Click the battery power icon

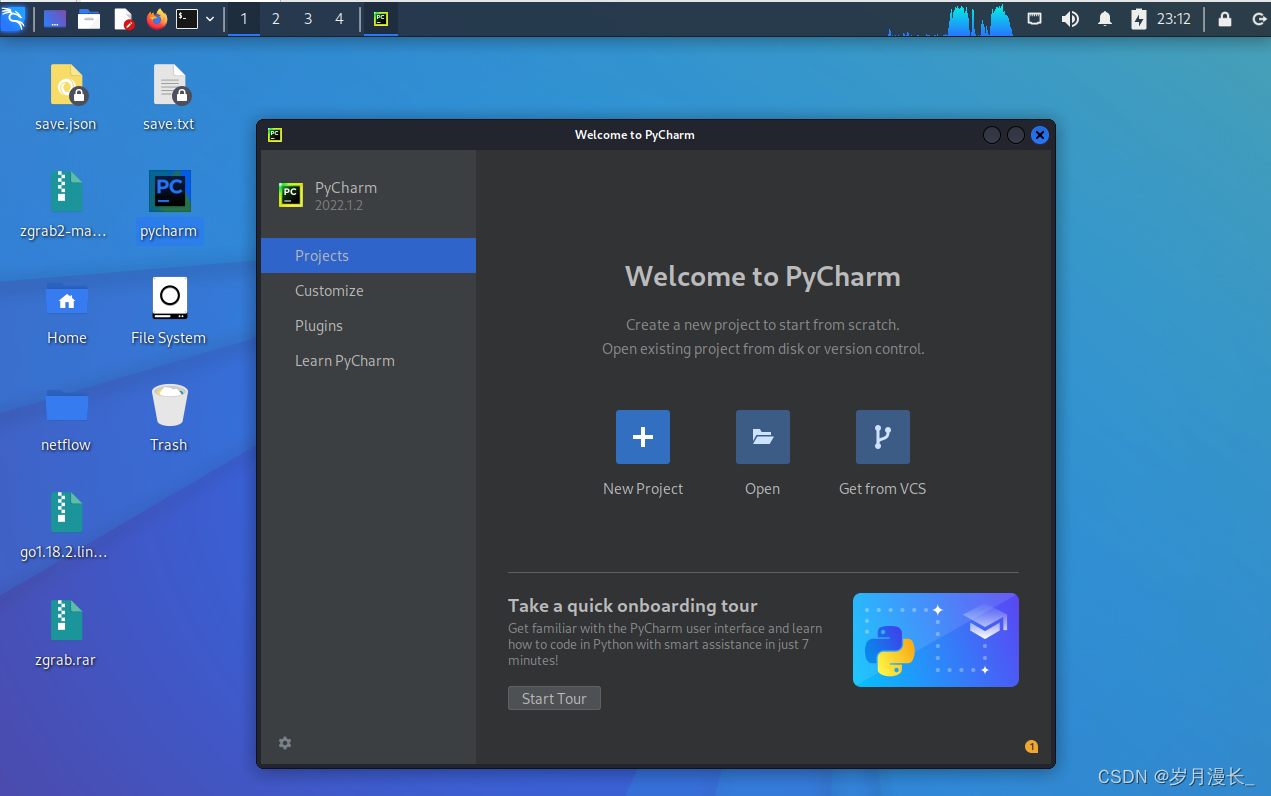point(1139,18)
